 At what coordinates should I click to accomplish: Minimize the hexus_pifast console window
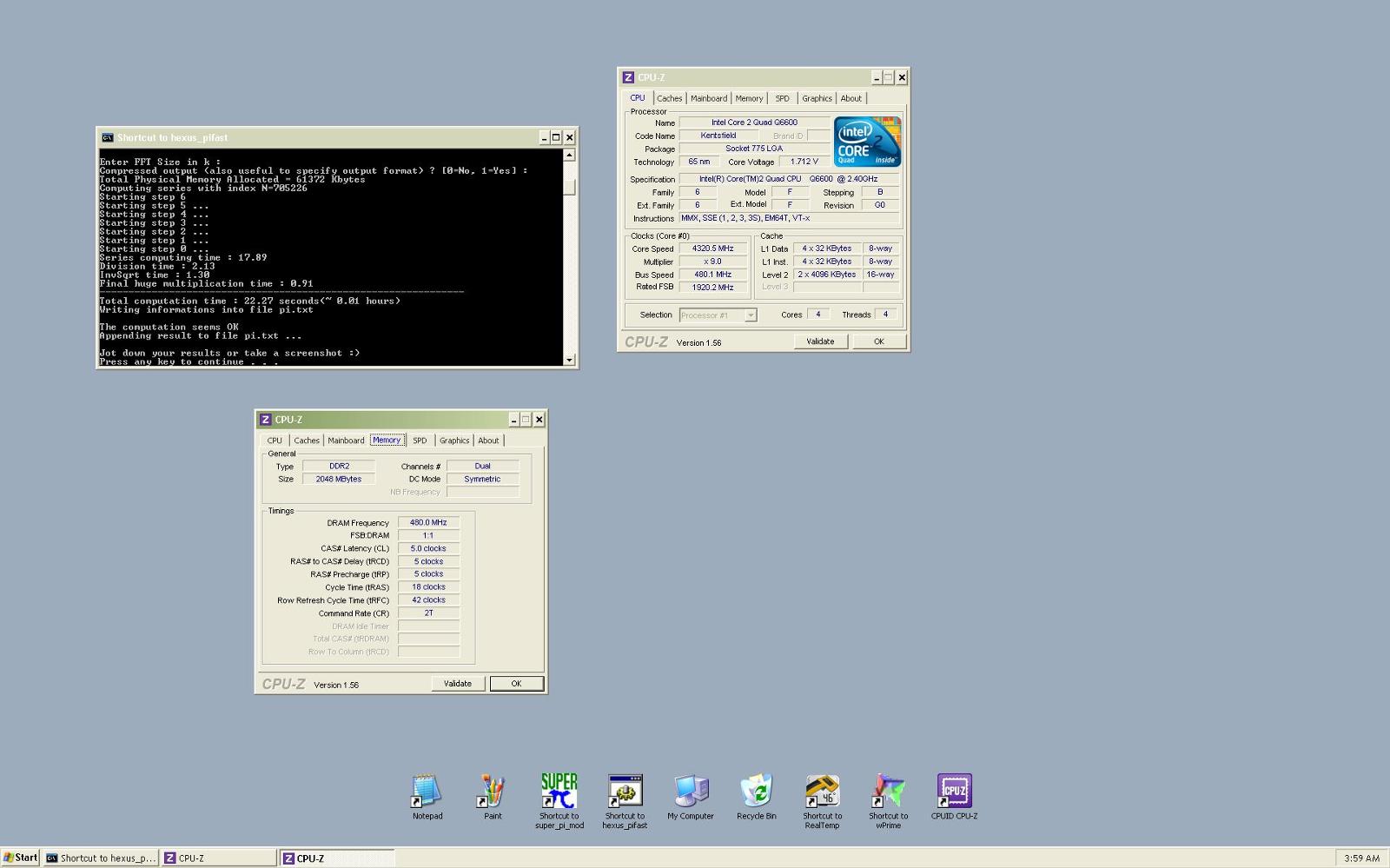(x=545, y=137)
